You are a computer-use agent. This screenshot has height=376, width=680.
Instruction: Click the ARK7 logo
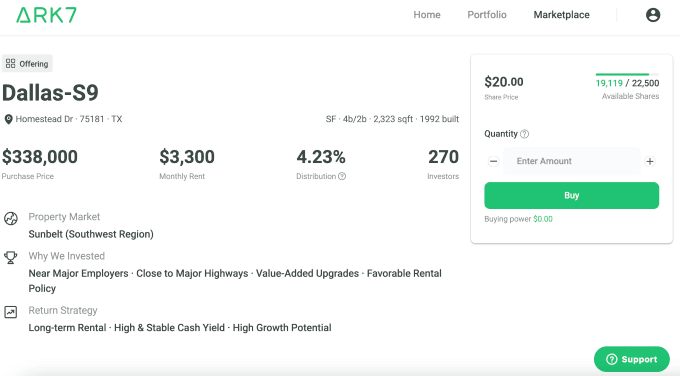[46, 15]
